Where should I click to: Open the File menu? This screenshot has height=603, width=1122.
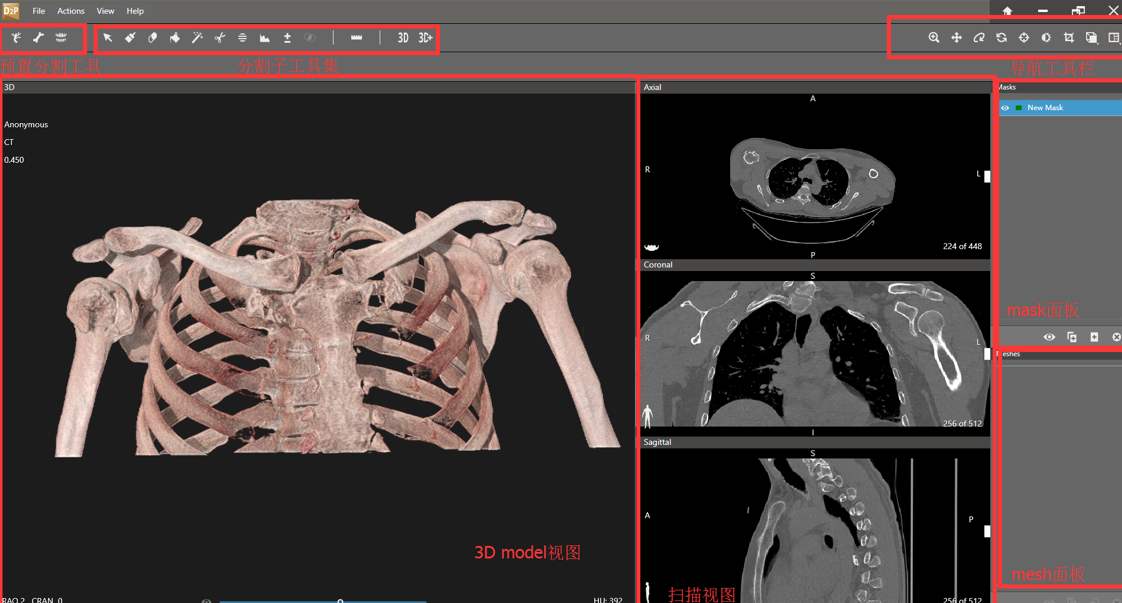coord(39,11)
